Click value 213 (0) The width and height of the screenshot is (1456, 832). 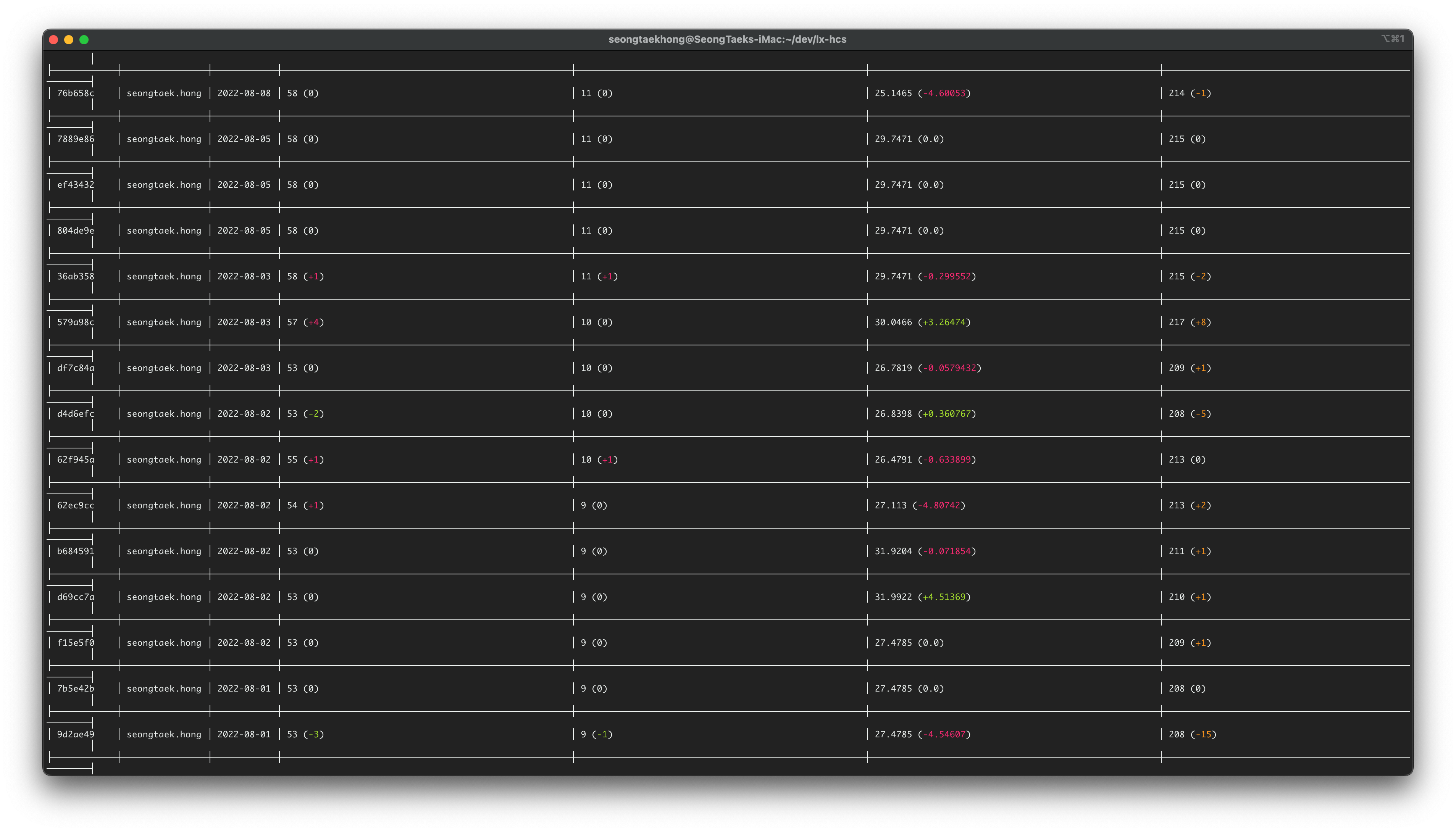1187,460
